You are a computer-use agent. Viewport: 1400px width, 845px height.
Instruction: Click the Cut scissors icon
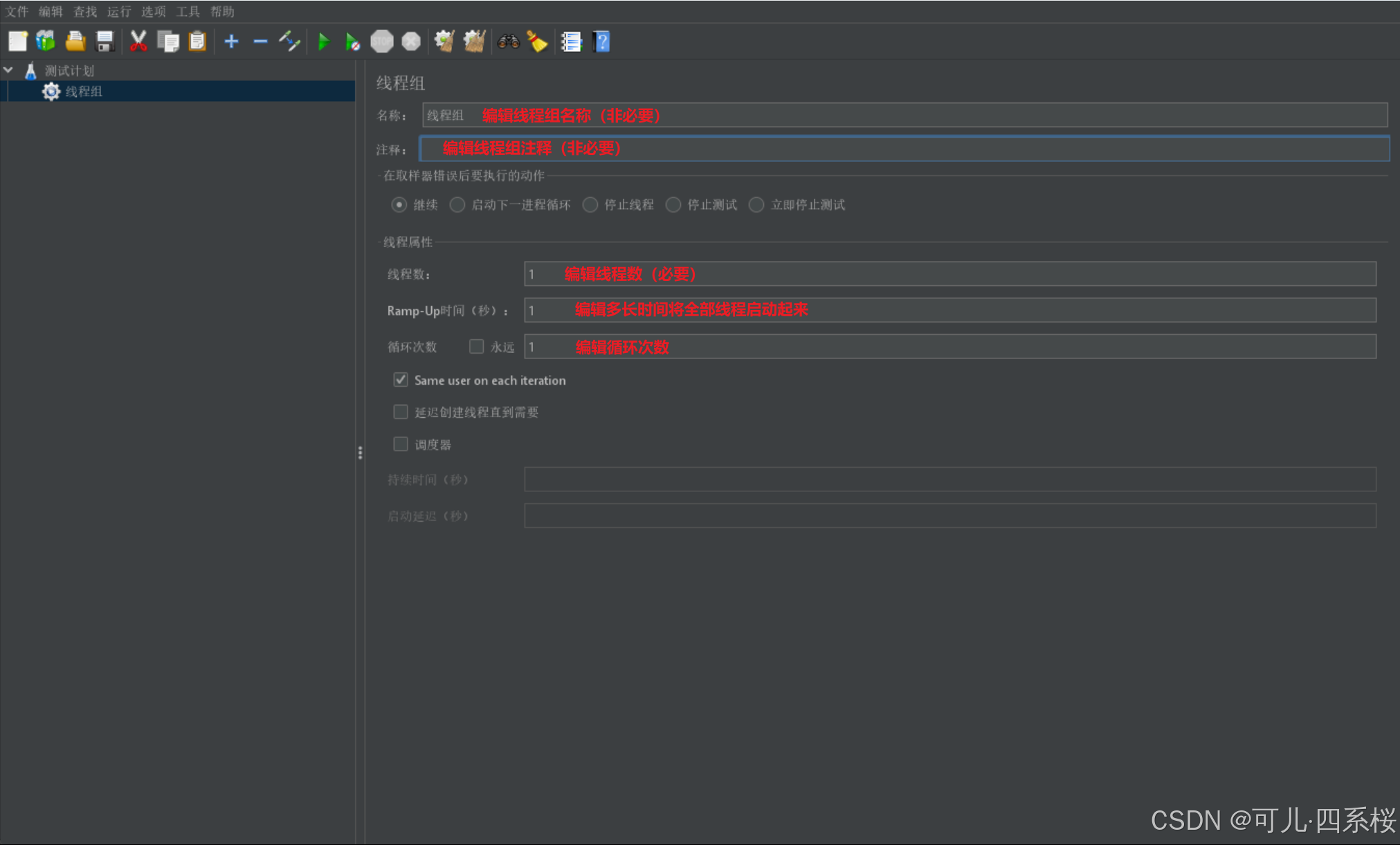click(138, 42)
